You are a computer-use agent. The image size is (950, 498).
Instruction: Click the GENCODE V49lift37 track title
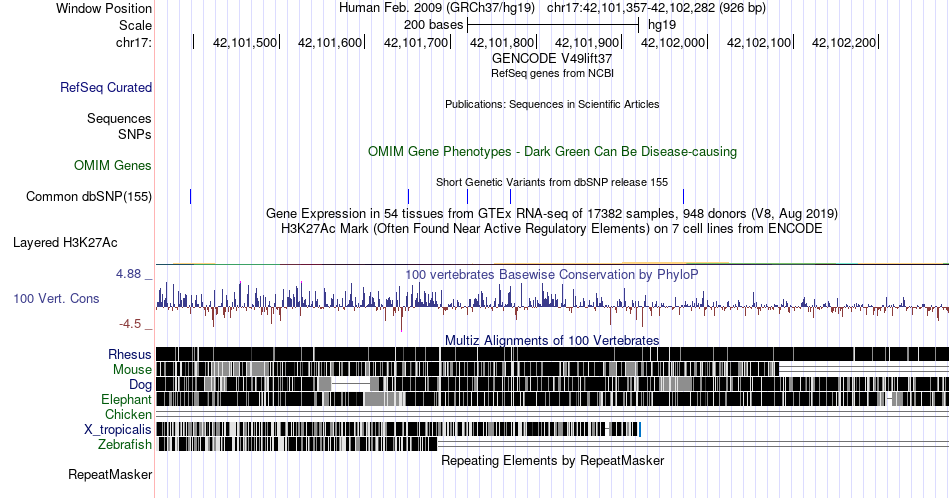(x=552, y=58)
